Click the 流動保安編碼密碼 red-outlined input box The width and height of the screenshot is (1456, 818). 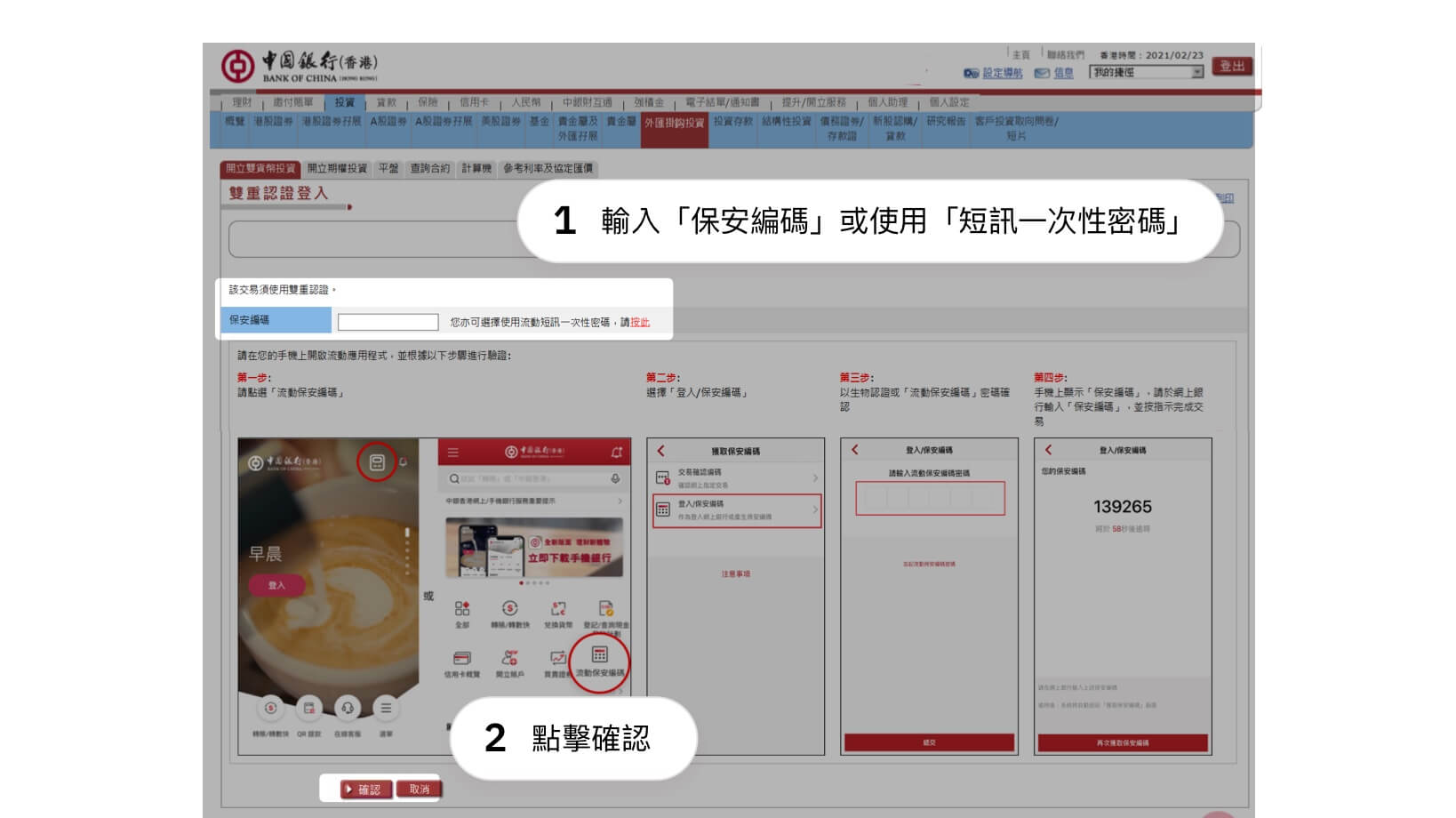click(x=930, y=499)
